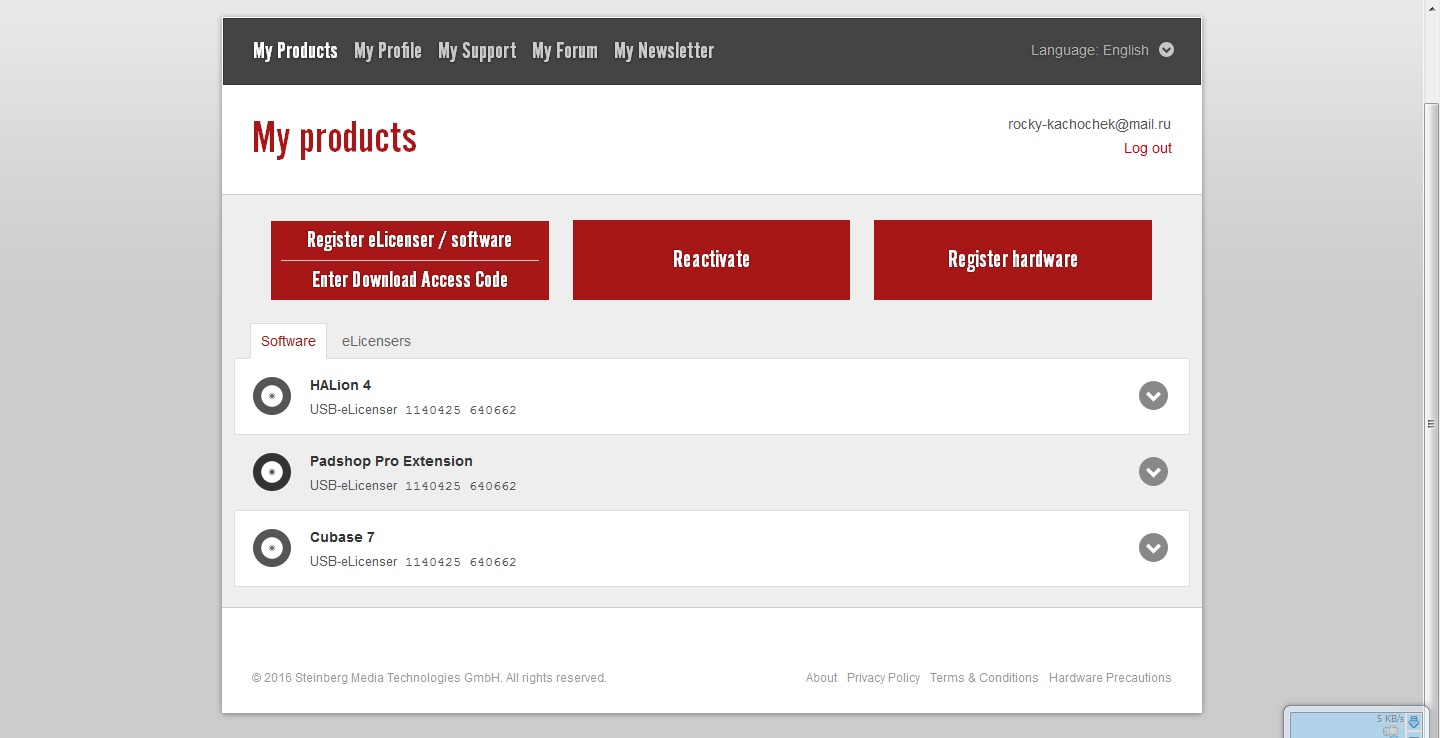Click the USB-eLicenser number under Cubase 7

pos(461,562)
